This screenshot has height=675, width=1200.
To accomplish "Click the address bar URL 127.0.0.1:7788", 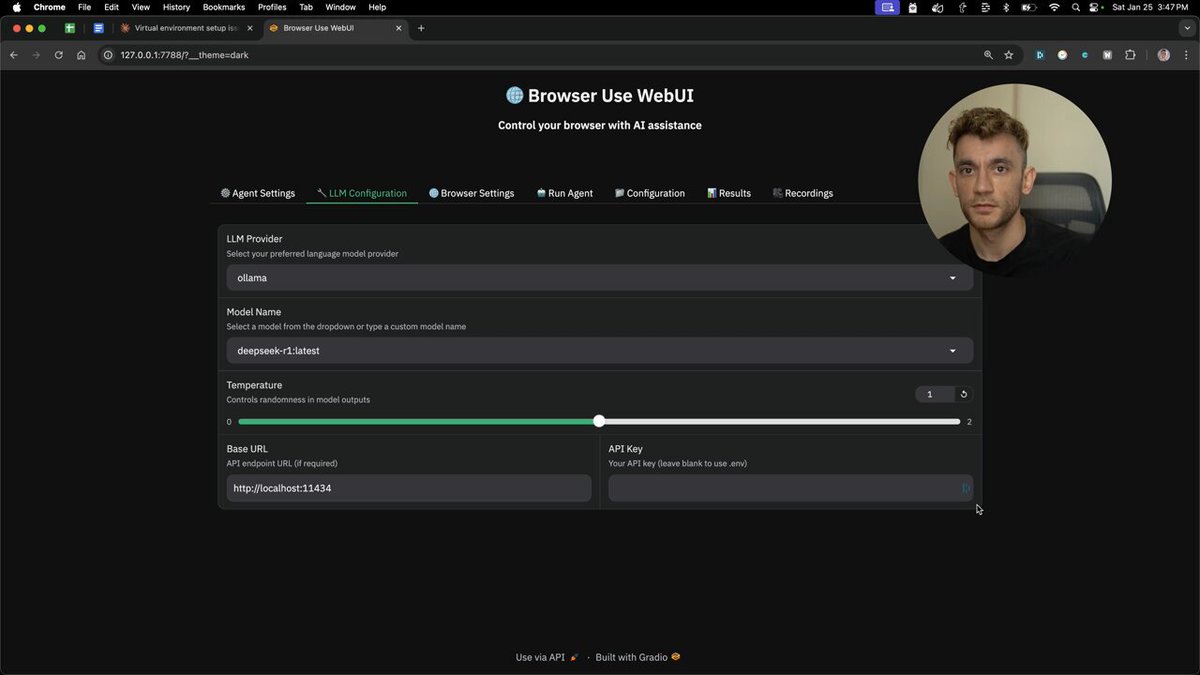I will coord(184,55).
